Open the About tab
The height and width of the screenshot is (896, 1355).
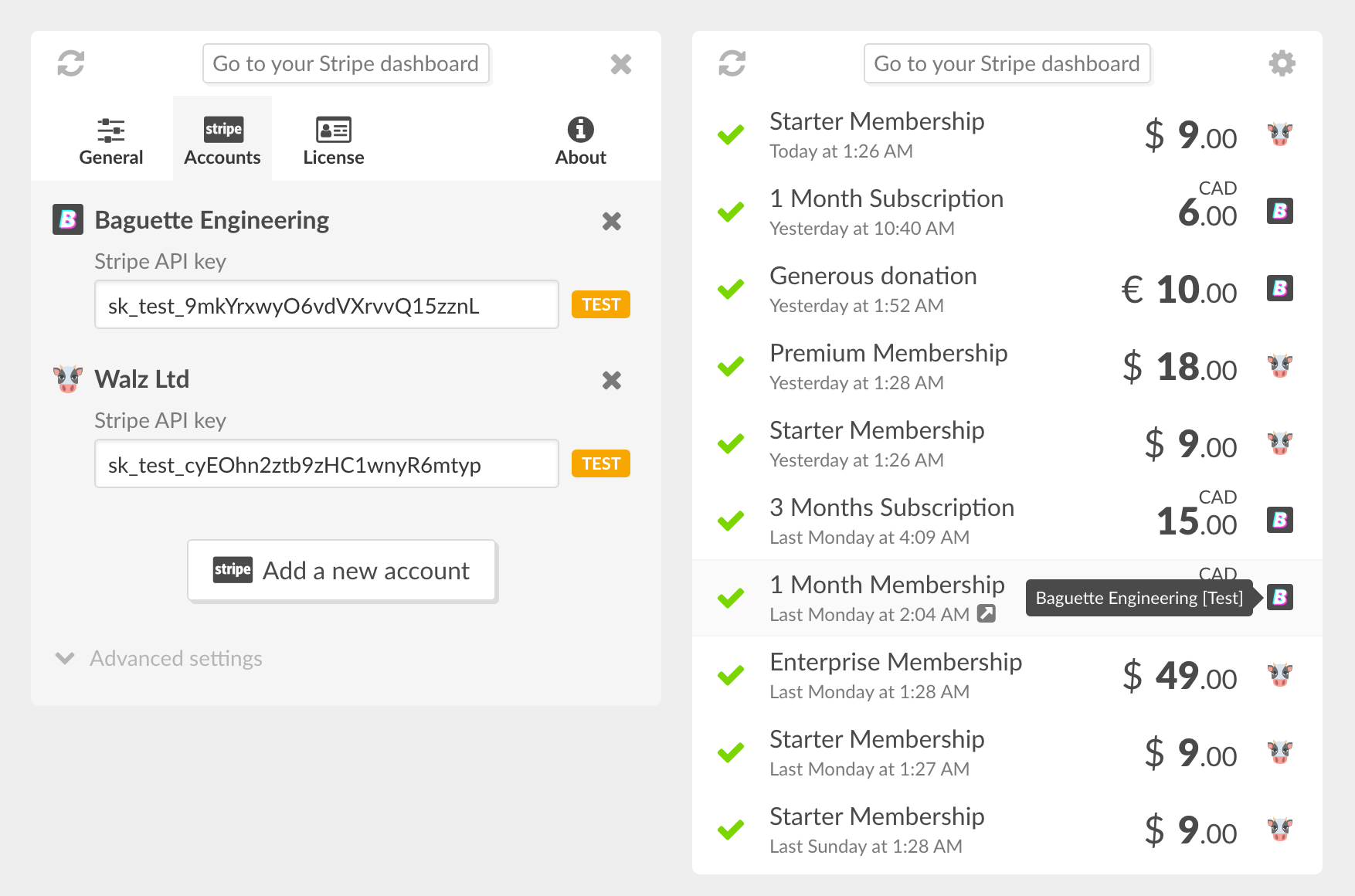point(580,141)
